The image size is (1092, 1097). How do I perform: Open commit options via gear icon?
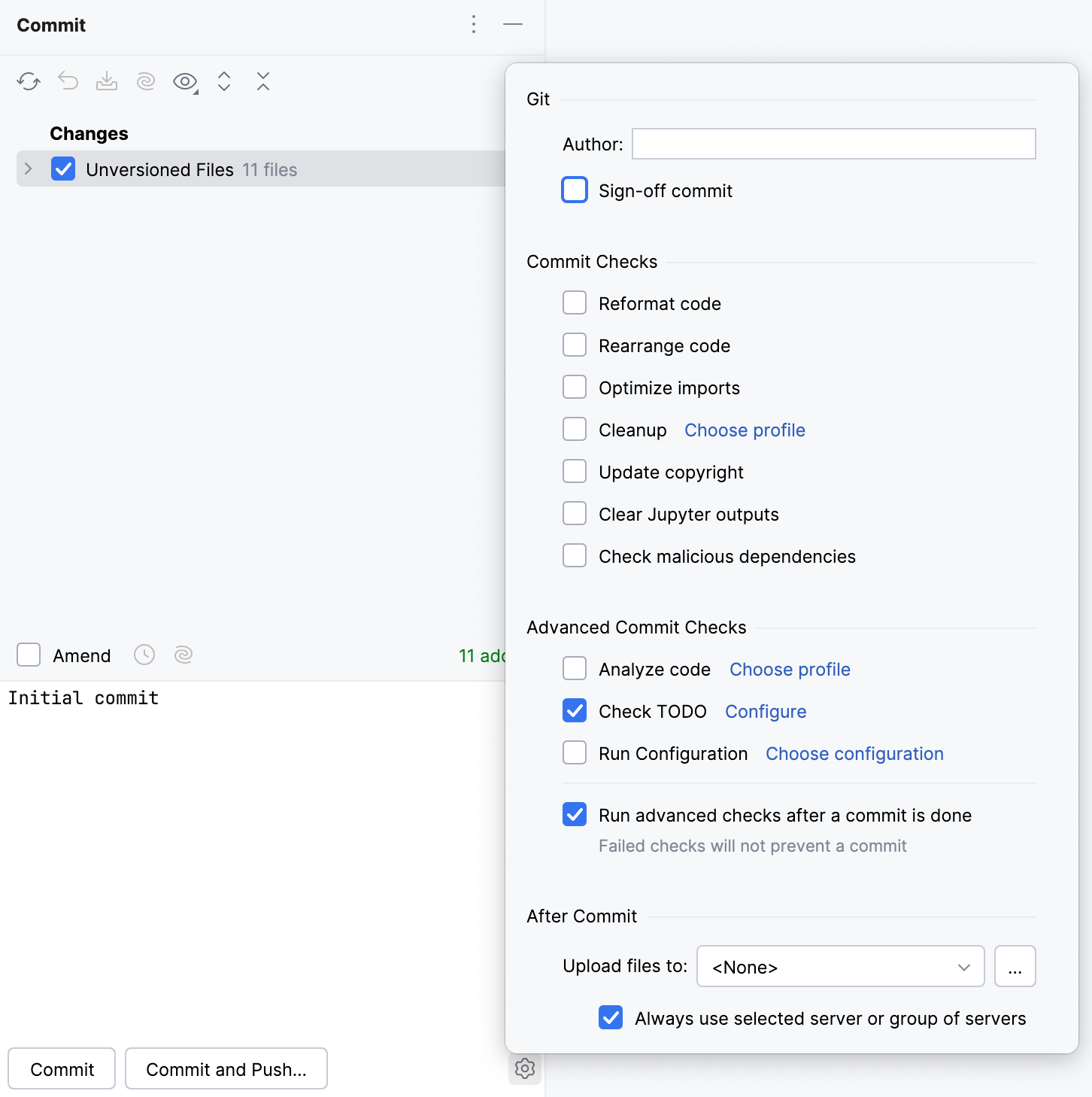pyautogui.click(x=524, y=1068)
